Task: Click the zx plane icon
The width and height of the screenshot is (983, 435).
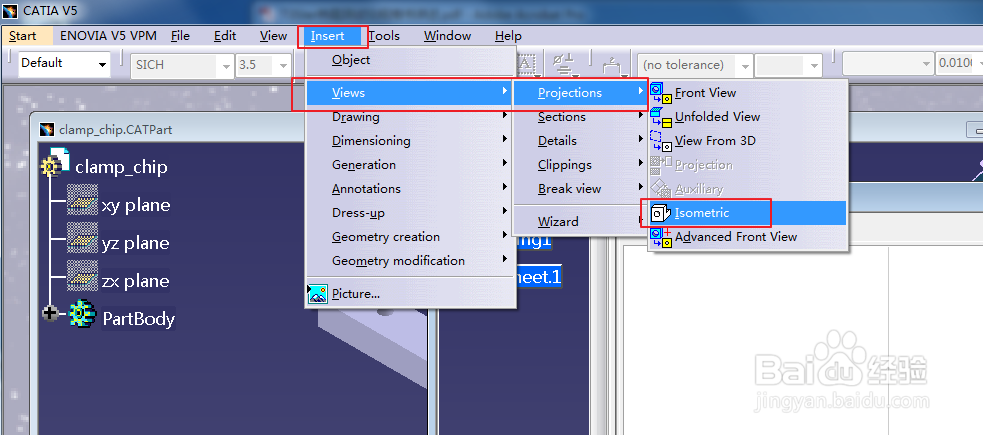Action: [x=82, y=276]
